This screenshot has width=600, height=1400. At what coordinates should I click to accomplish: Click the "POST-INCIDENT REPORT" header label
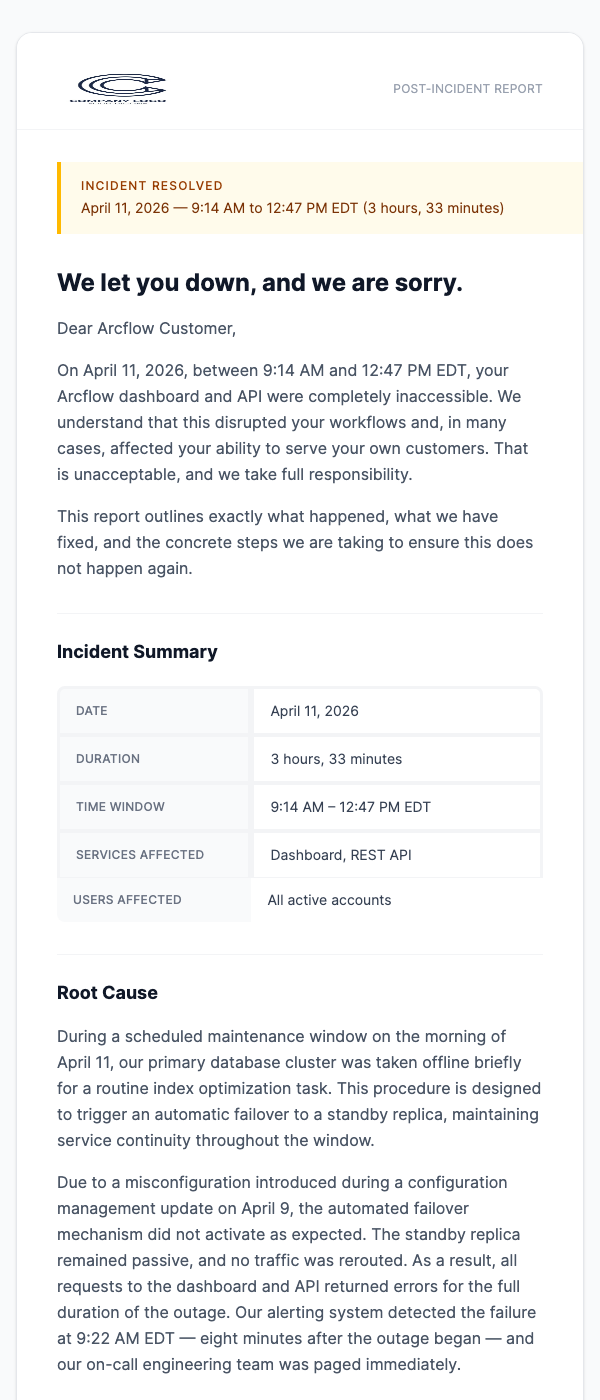(468, 89)
